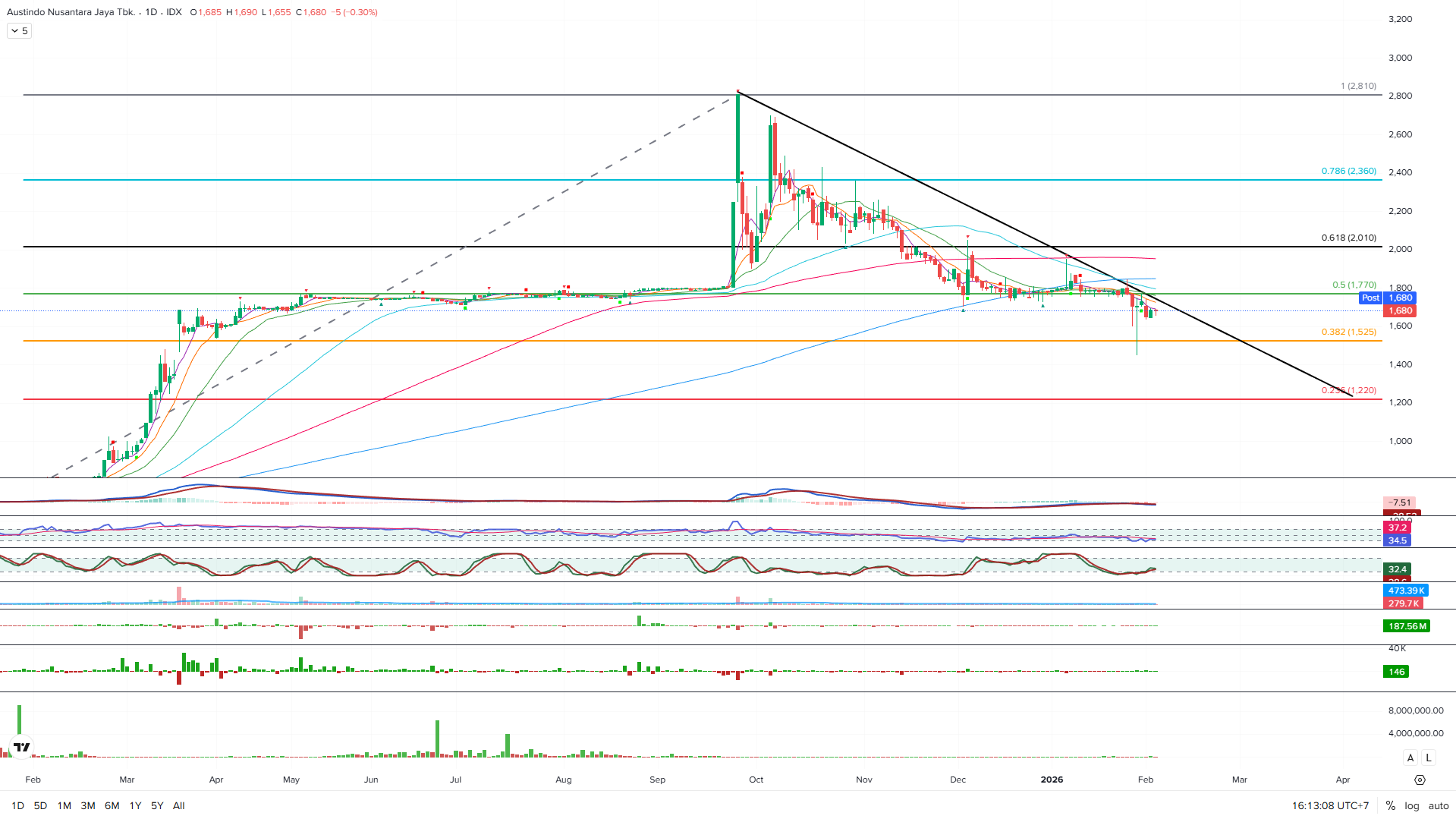The height and width of the screenshot is (819, 1456).
Task: Toggle auto scale button A
Action: [1410, 758]
